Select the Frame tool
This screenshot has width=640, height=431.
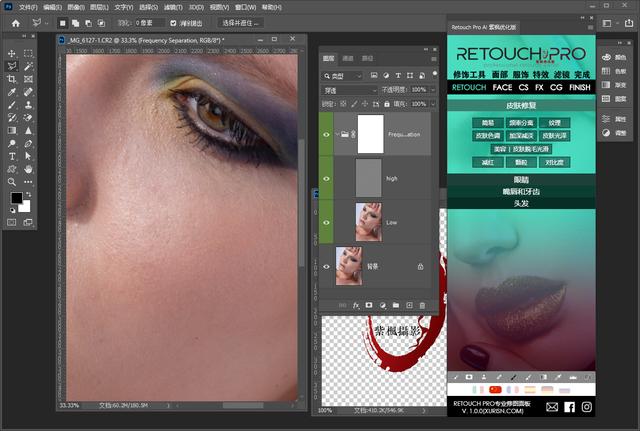[x=28, y=79]
